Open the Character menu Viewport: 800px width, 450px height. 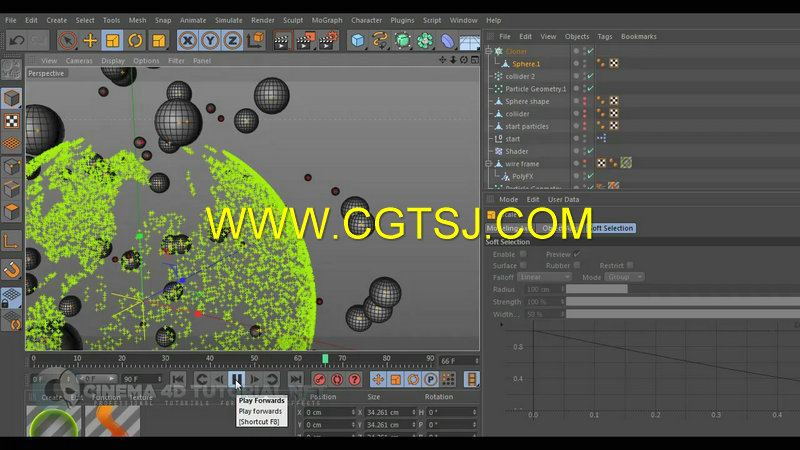click(x=366, y=20)
